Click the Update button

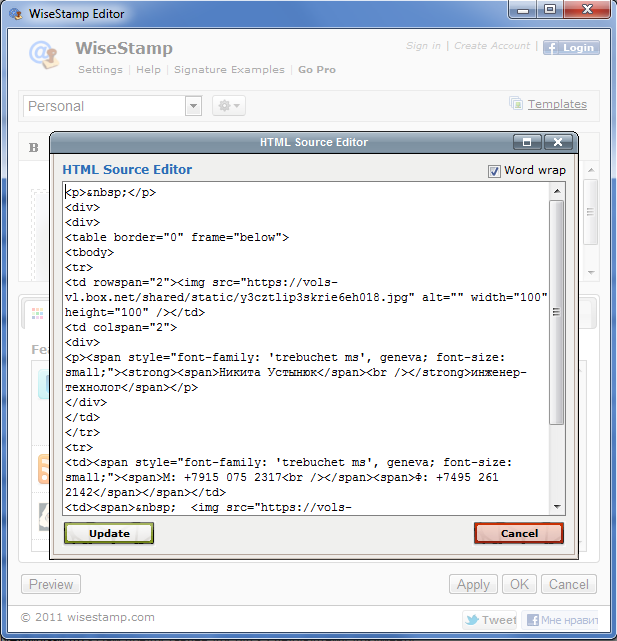tap(109, 533)
